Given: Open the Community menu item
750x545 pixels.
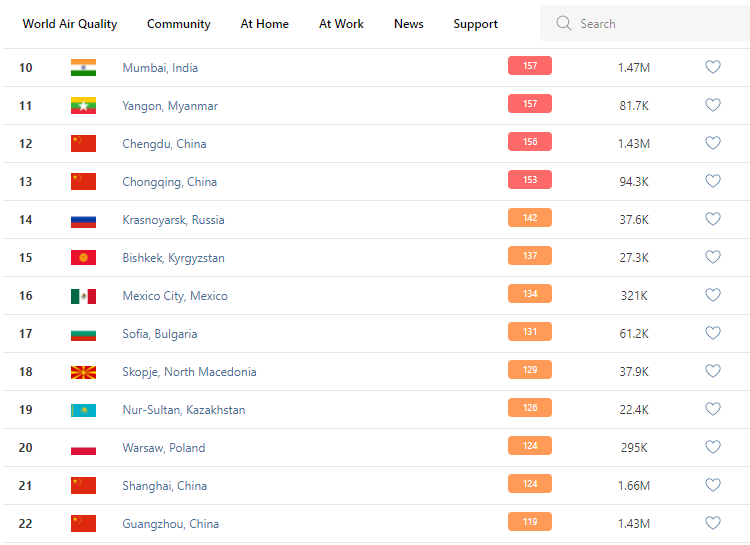Looking at the screenshot, I should (179, 24).
